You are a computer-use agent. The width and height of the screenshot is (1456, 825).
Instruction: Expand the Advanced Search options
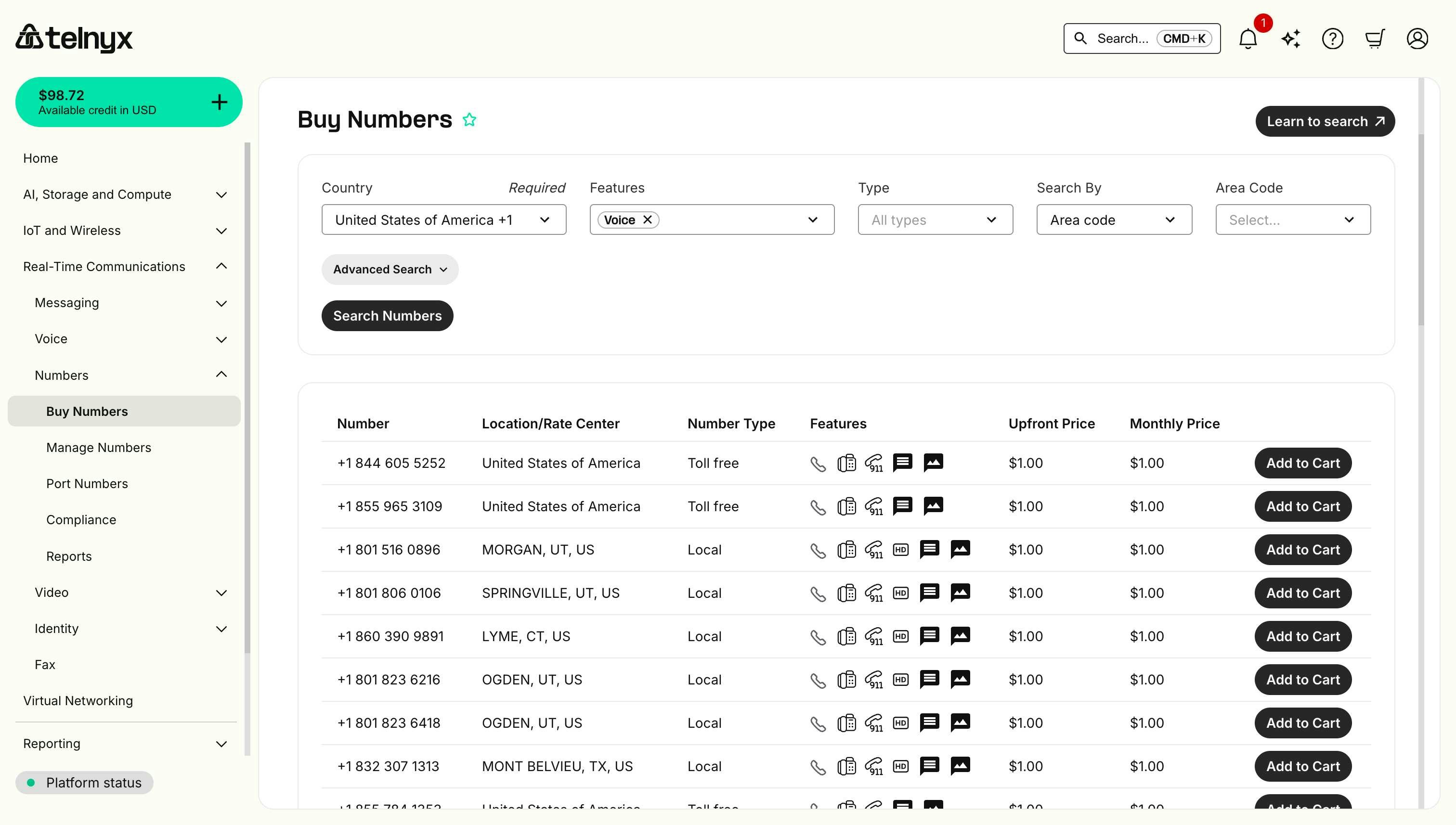tap(390, 269)
